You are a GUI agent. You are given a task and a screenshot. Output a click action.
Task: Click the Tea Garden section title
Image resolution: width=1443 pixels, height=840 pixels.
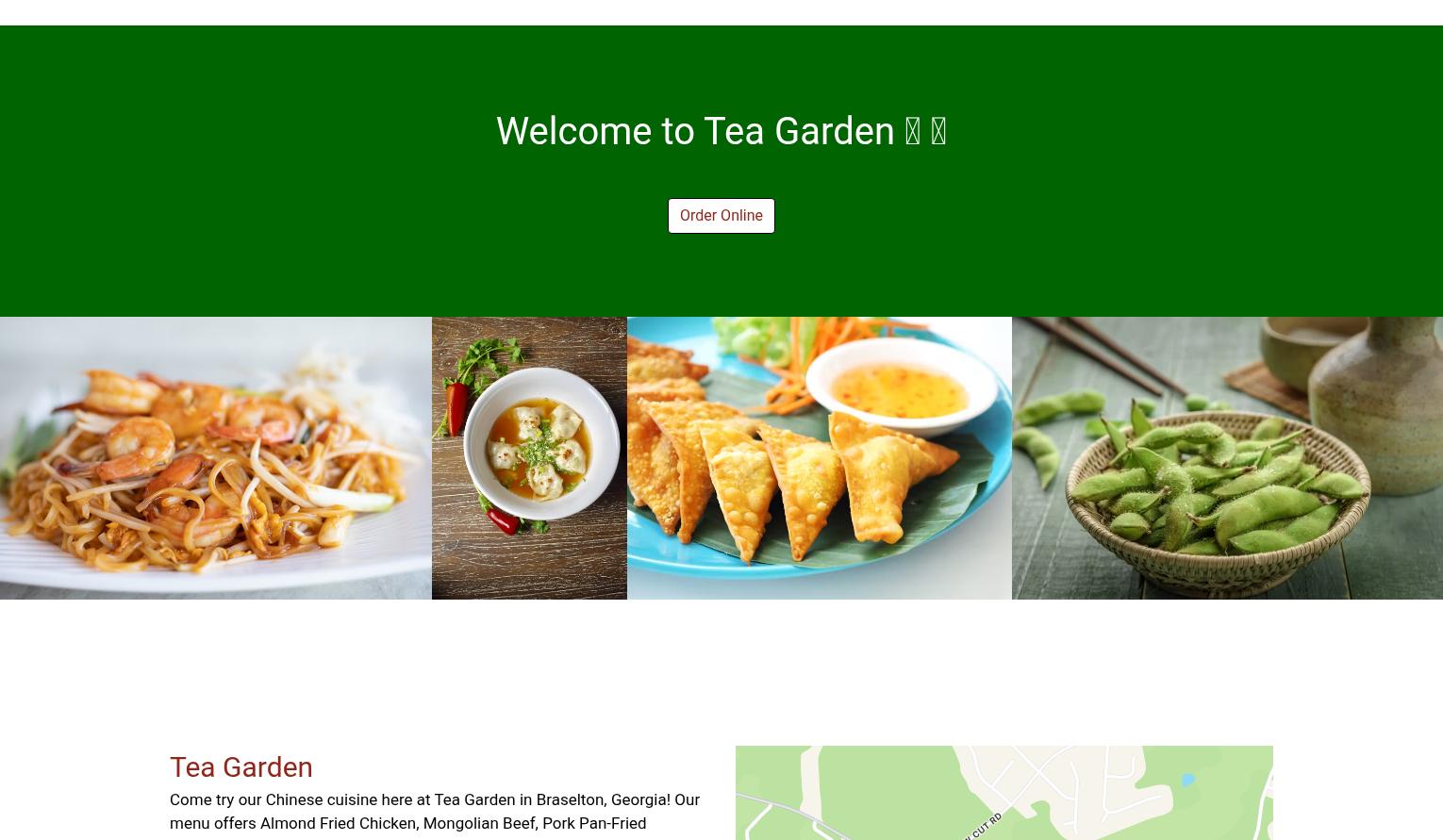point(240,766)
